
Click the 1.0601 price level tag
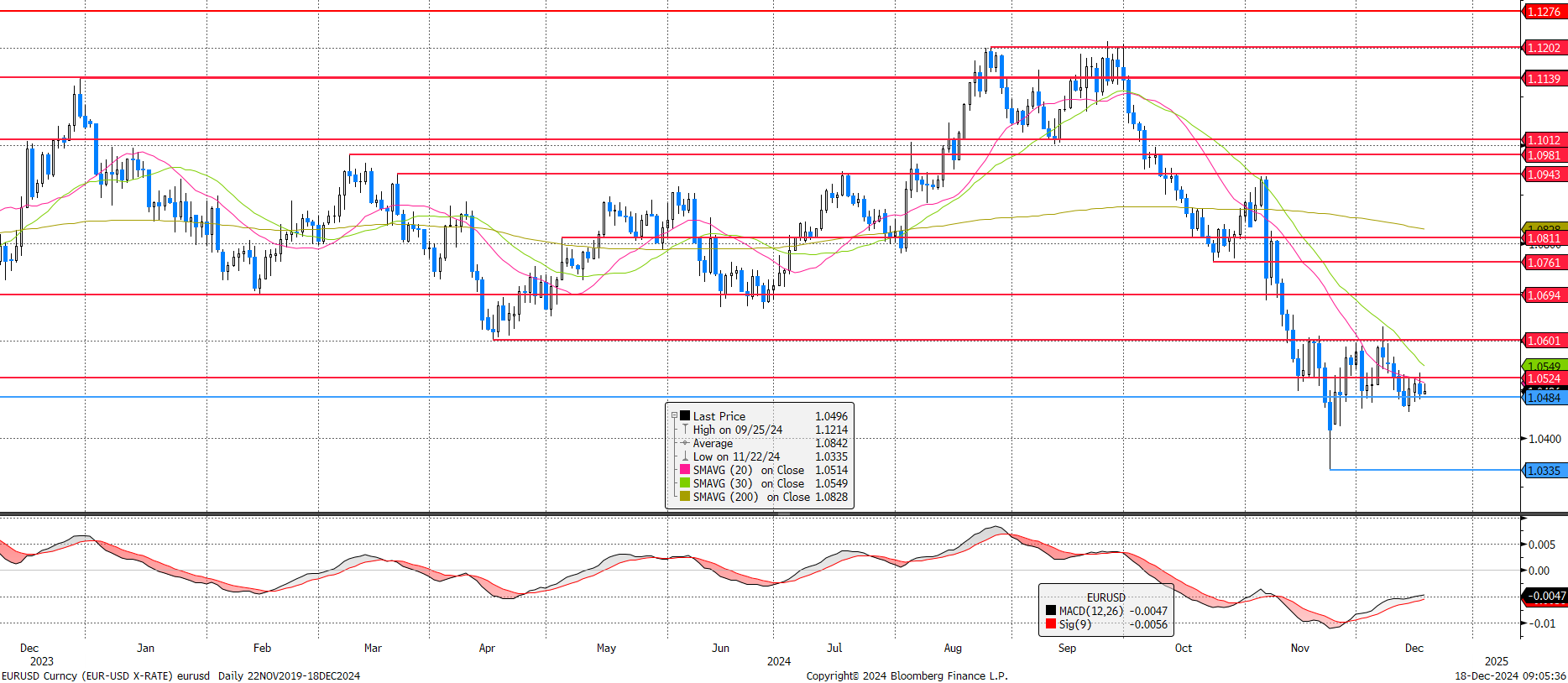[x=1544, y=341]
